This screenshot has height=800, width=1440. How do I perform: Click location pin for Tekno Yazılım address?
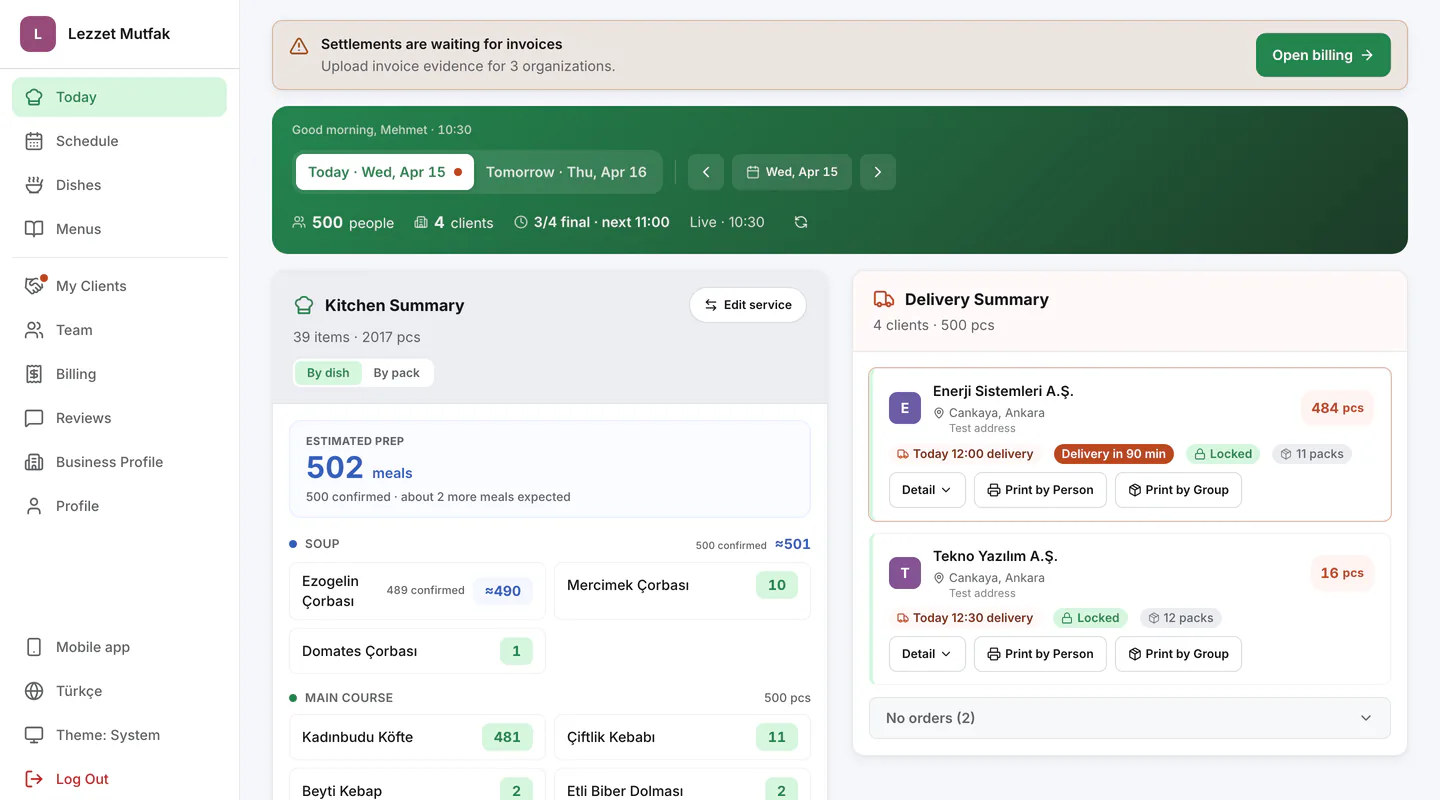[x=939, y=578]
